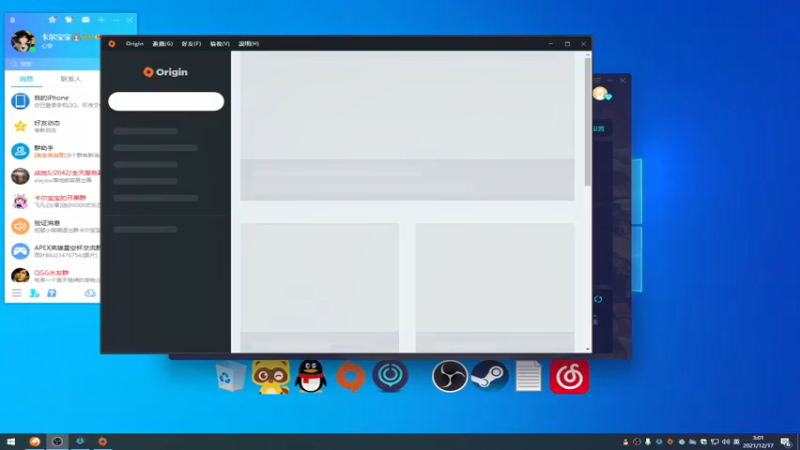Open the 游戏(G) menu in Origin
Viewport: 800px width, 450px height.
(162, 44)
